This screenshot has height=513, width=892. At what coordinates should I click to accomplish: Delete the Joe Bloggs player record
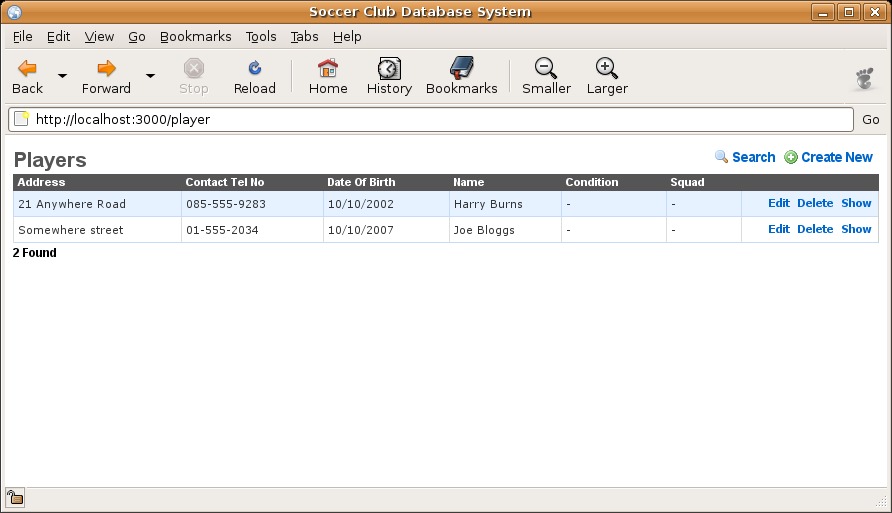click(x=814, y=229)
